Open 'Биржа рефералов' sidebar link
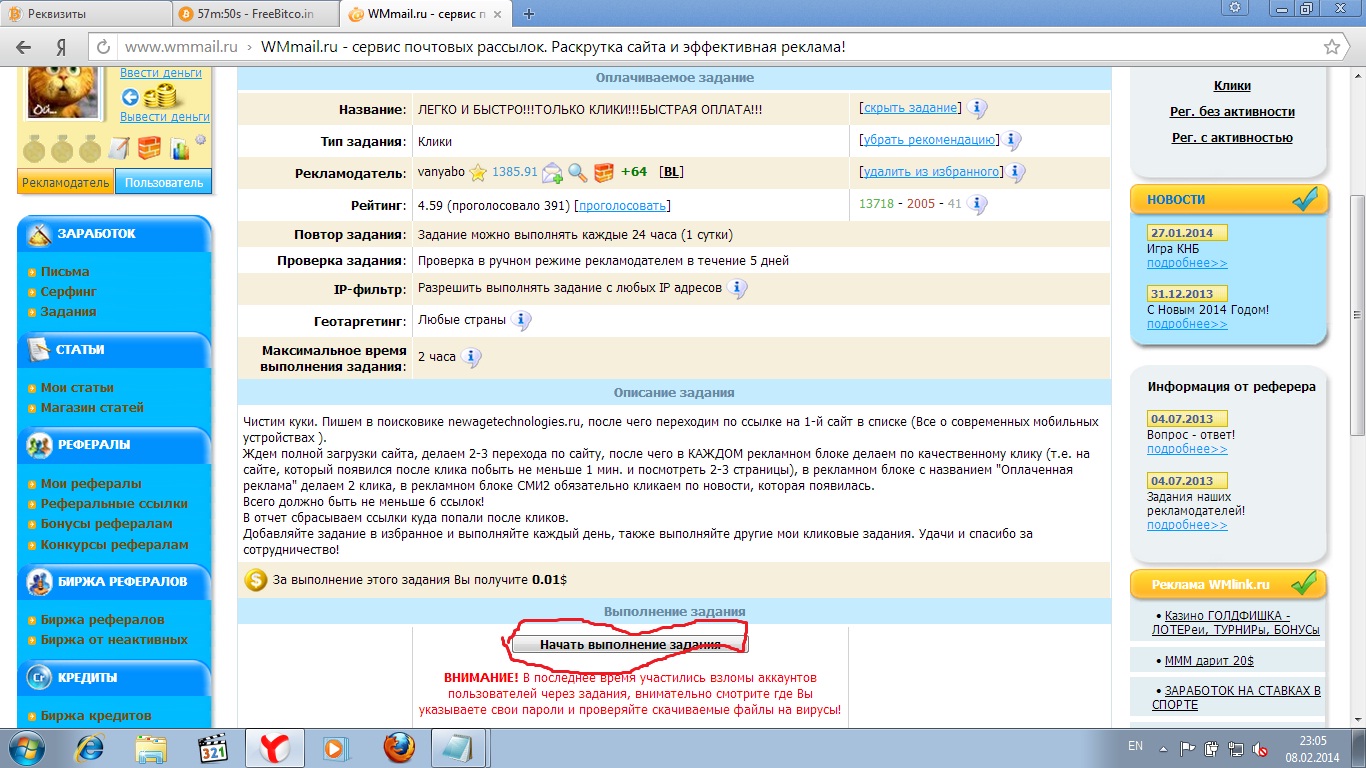 pyautogui.click(x=102, y=619)
